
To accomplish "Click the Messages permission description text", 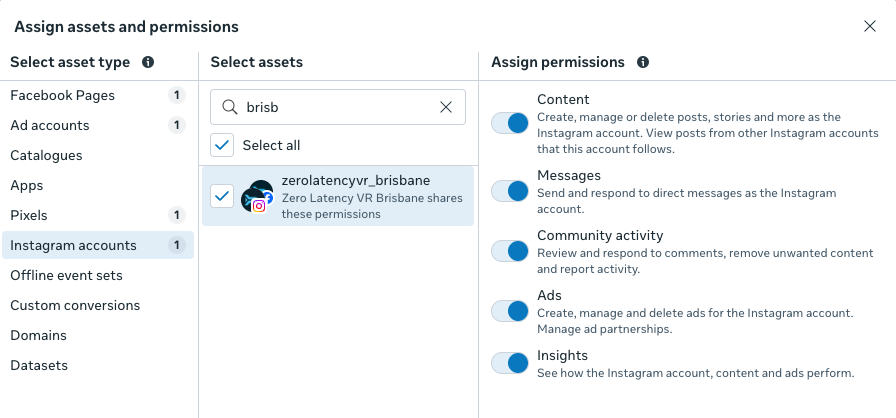I will point(686,201).
